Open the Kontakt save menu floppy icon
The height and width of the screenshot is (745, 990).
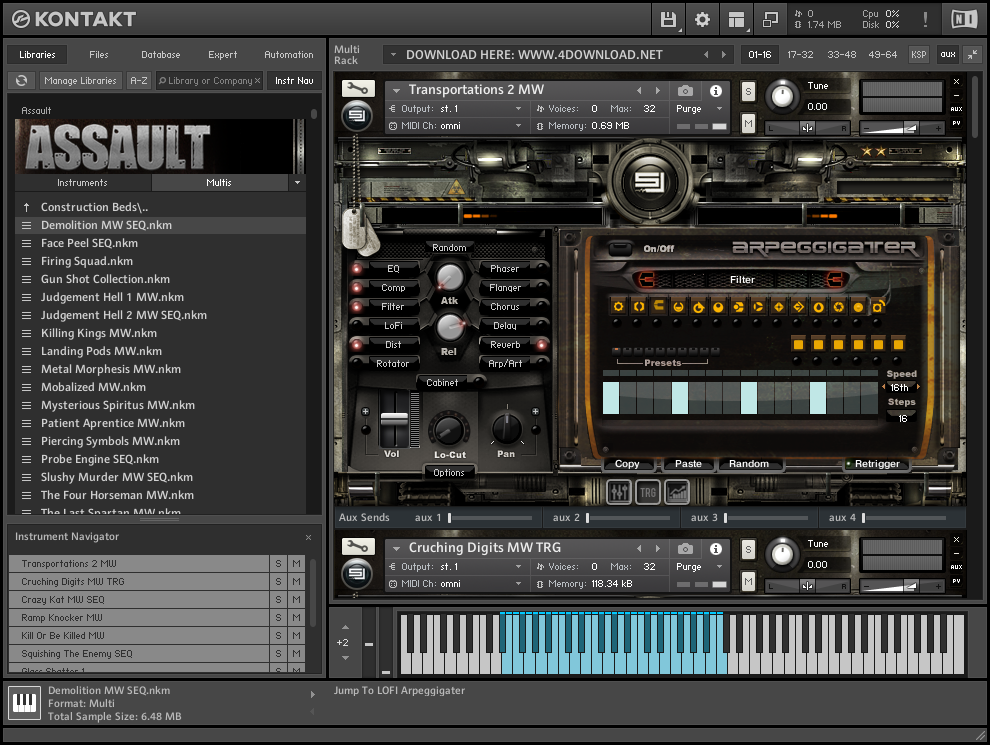tap(668, 20)
